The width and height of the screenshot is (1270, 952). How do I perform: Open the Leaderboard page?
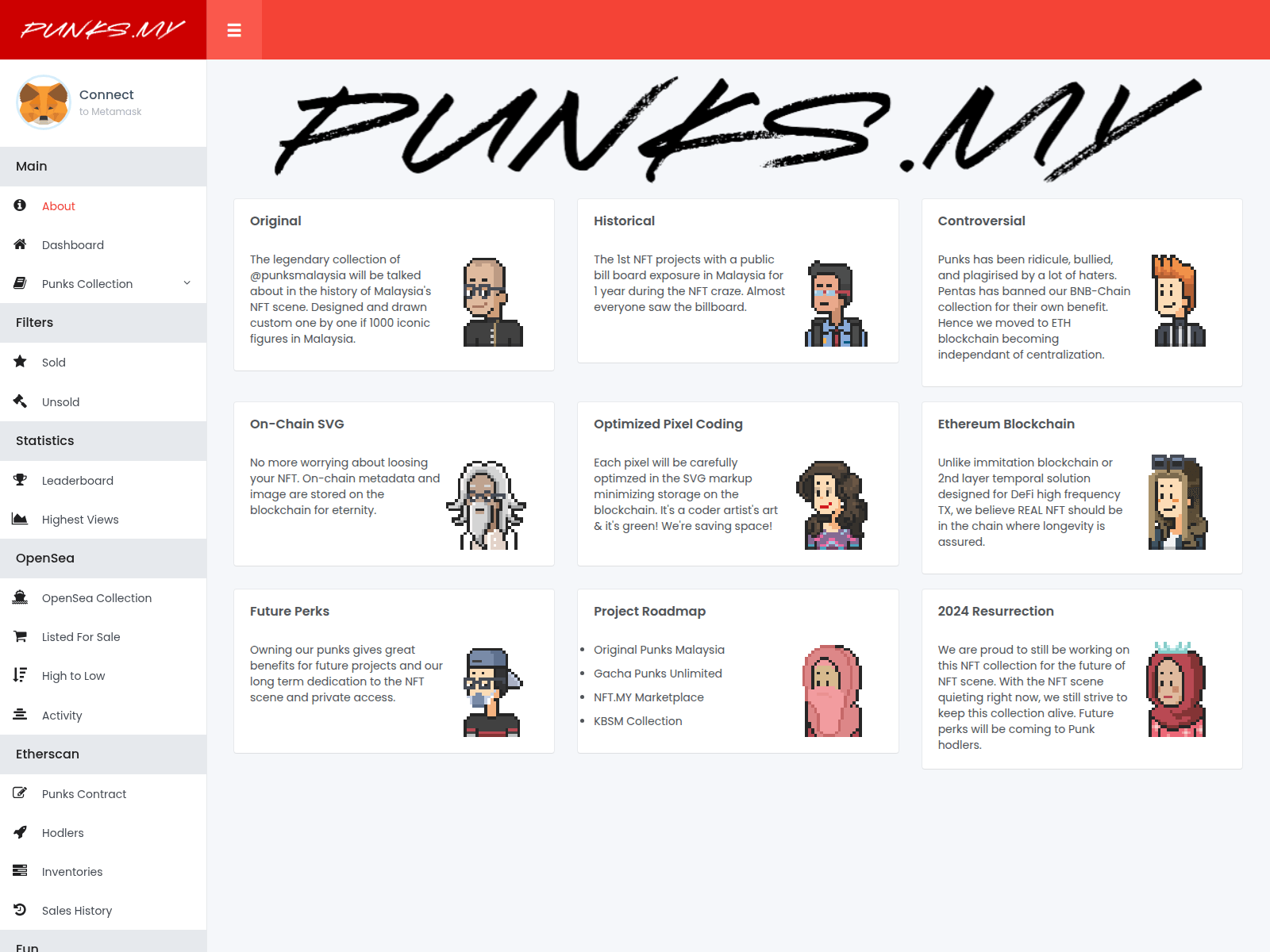[x=103, y=480]
